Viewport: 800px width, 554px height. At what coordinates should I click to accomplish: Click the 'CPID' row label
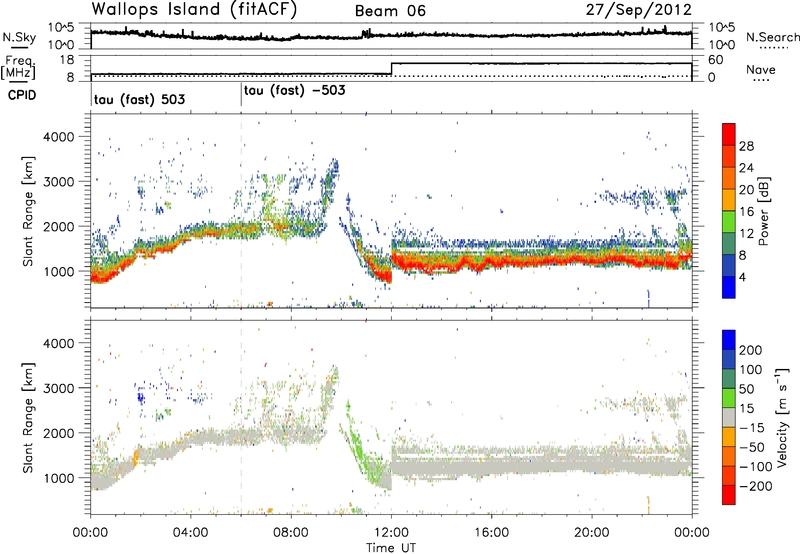(22, 95)
